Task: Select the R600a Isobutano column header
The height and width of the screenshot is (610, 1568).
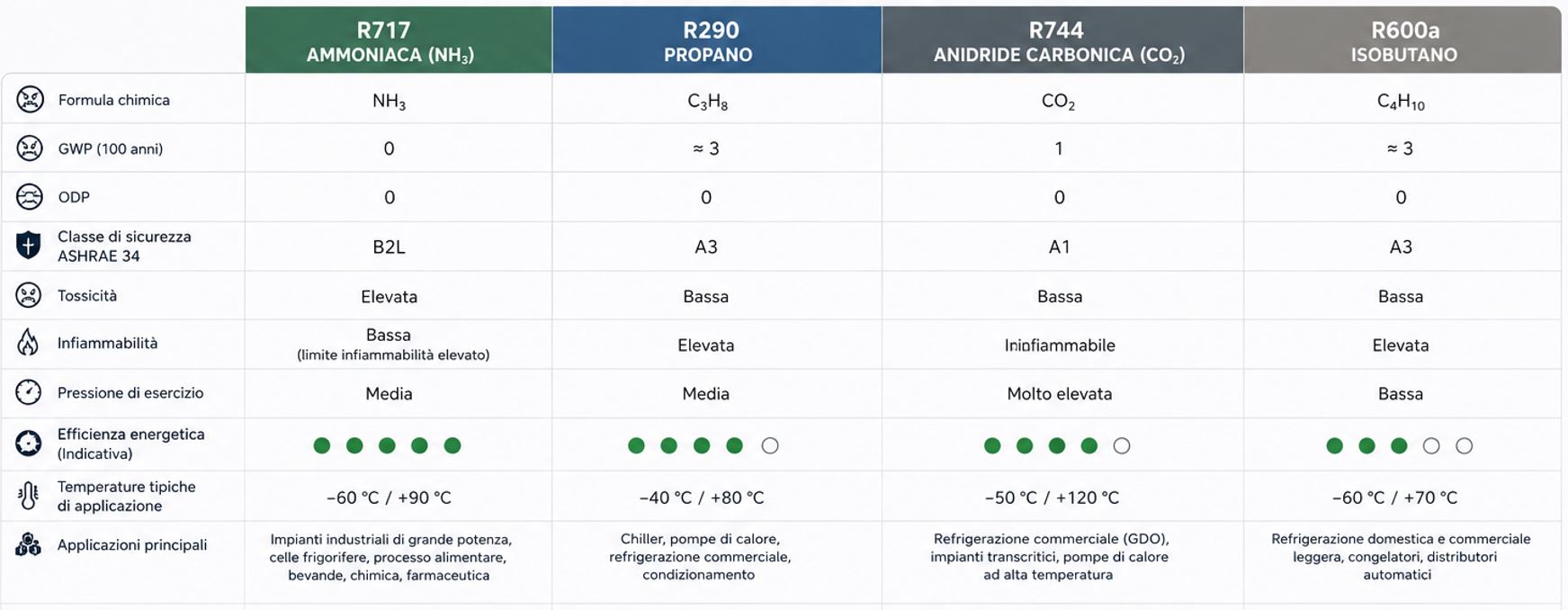Action: click(x=1402, y=40)
